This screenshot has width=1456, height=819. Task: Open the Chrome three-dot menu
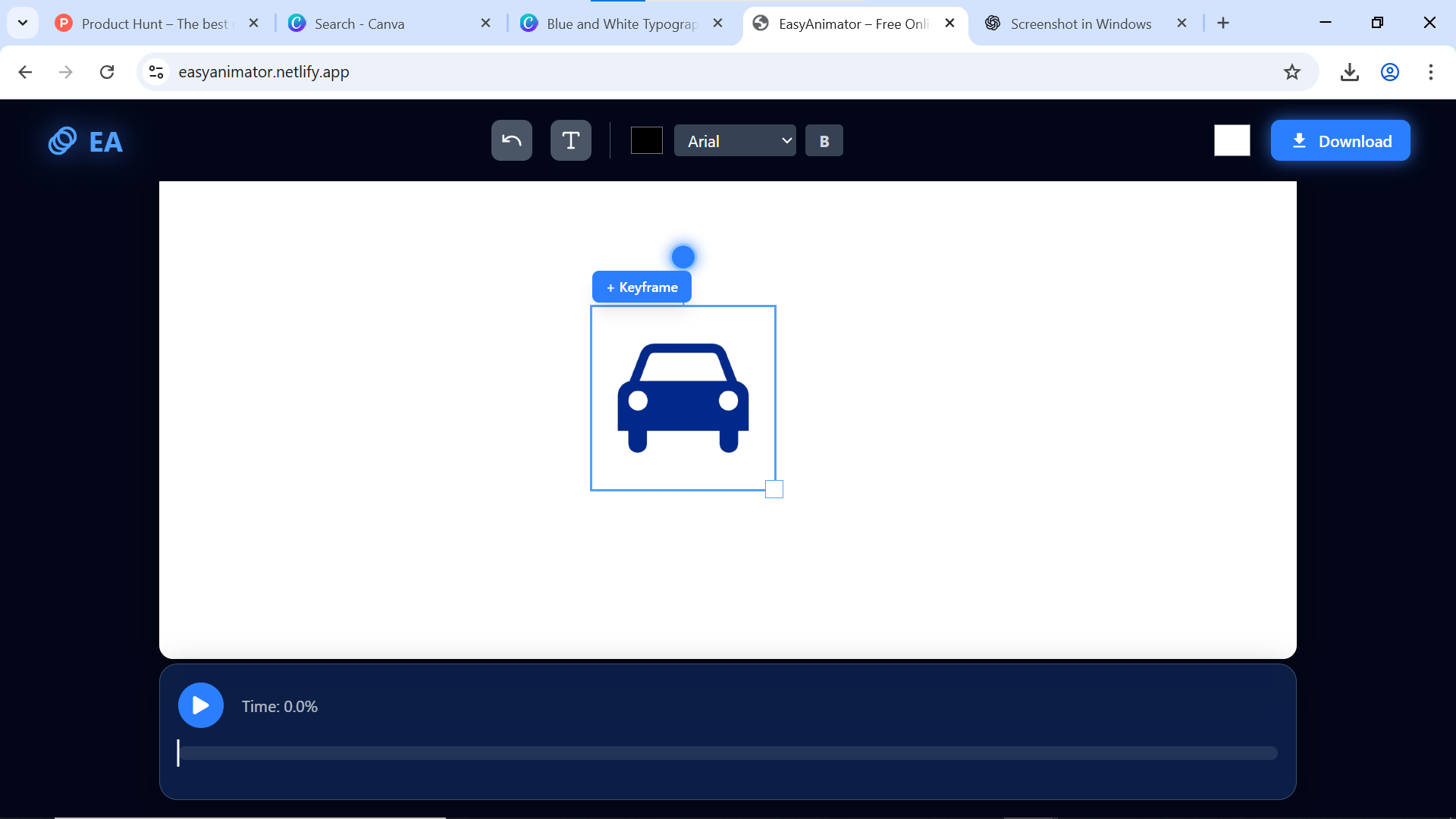click(x=1431, y=72)
